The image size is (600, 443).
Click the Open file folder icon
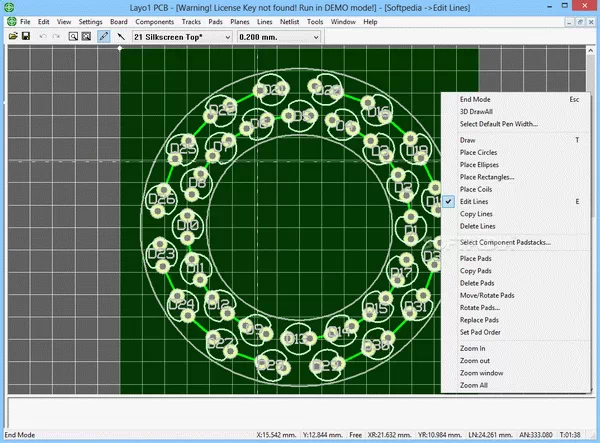point(13,36)
